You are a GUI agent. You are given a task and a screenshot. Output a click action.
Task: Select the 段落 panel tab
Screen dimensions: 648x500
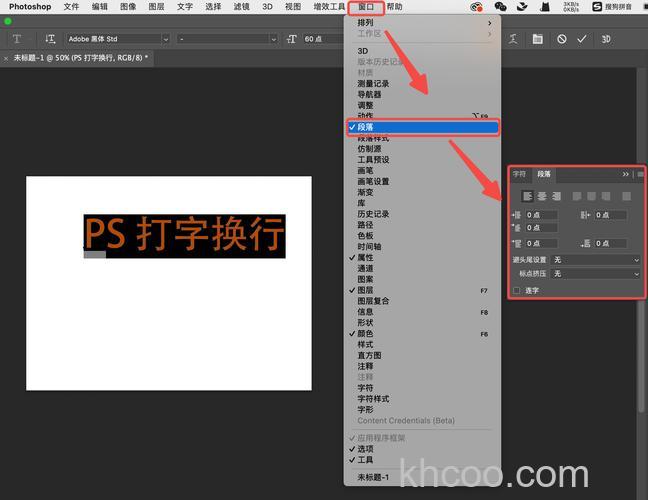click(x=544, y=174)
